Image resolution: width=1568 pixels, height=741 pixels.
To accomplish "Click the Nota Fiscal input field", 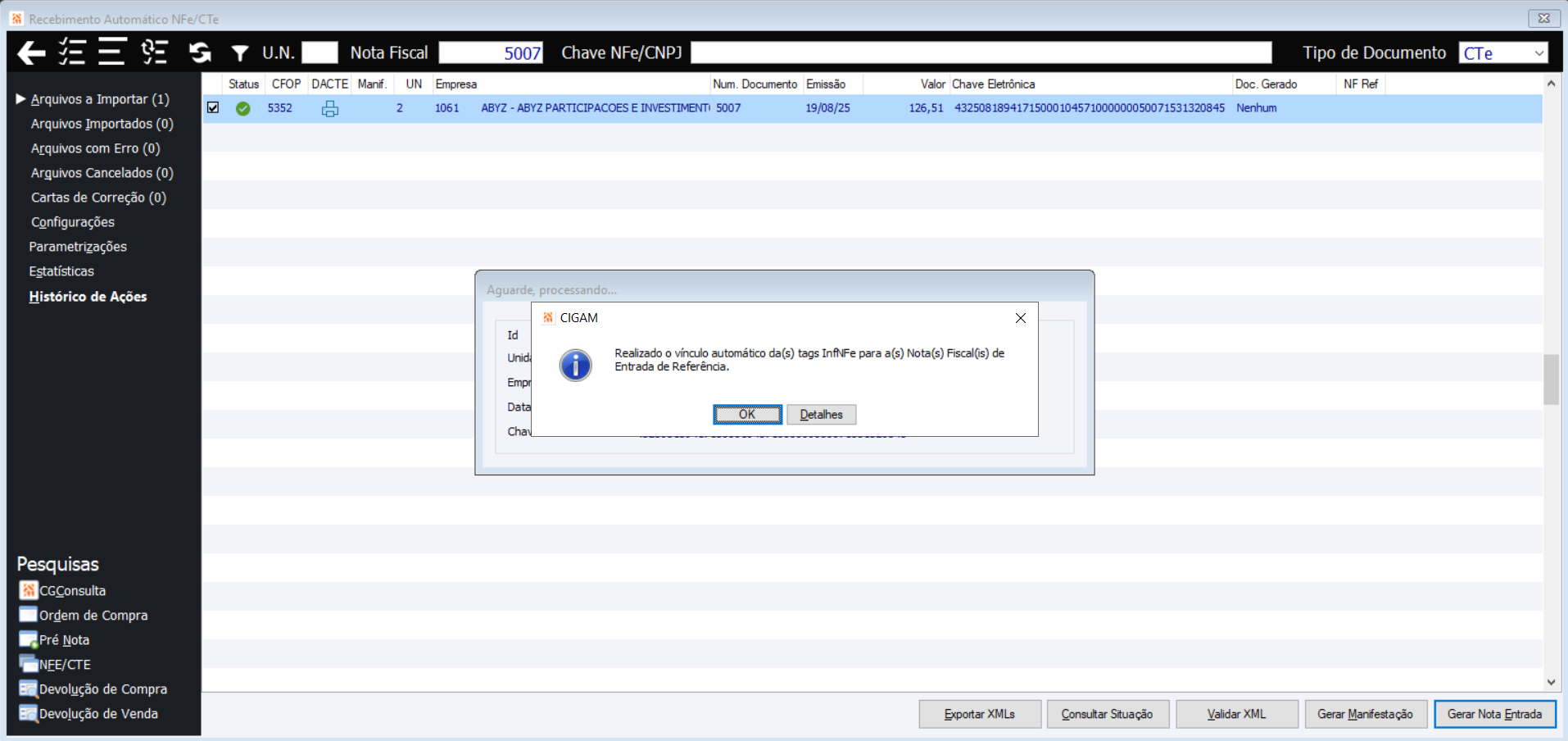I will click(491, 52).
